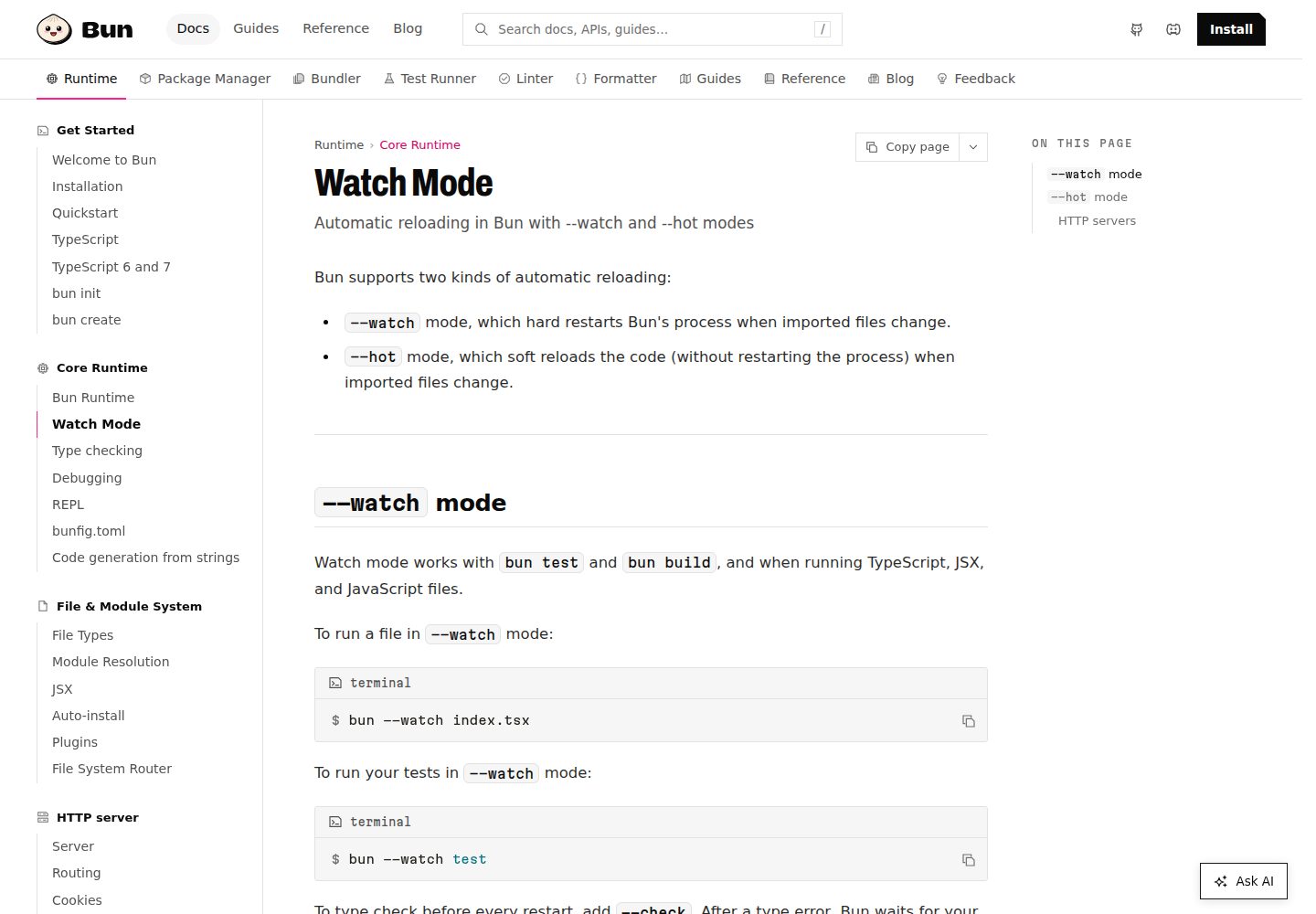This screenshot has height=914, width=1316.
Task: Open Bun Runtime sidebar page
Action: coord(93,398)
